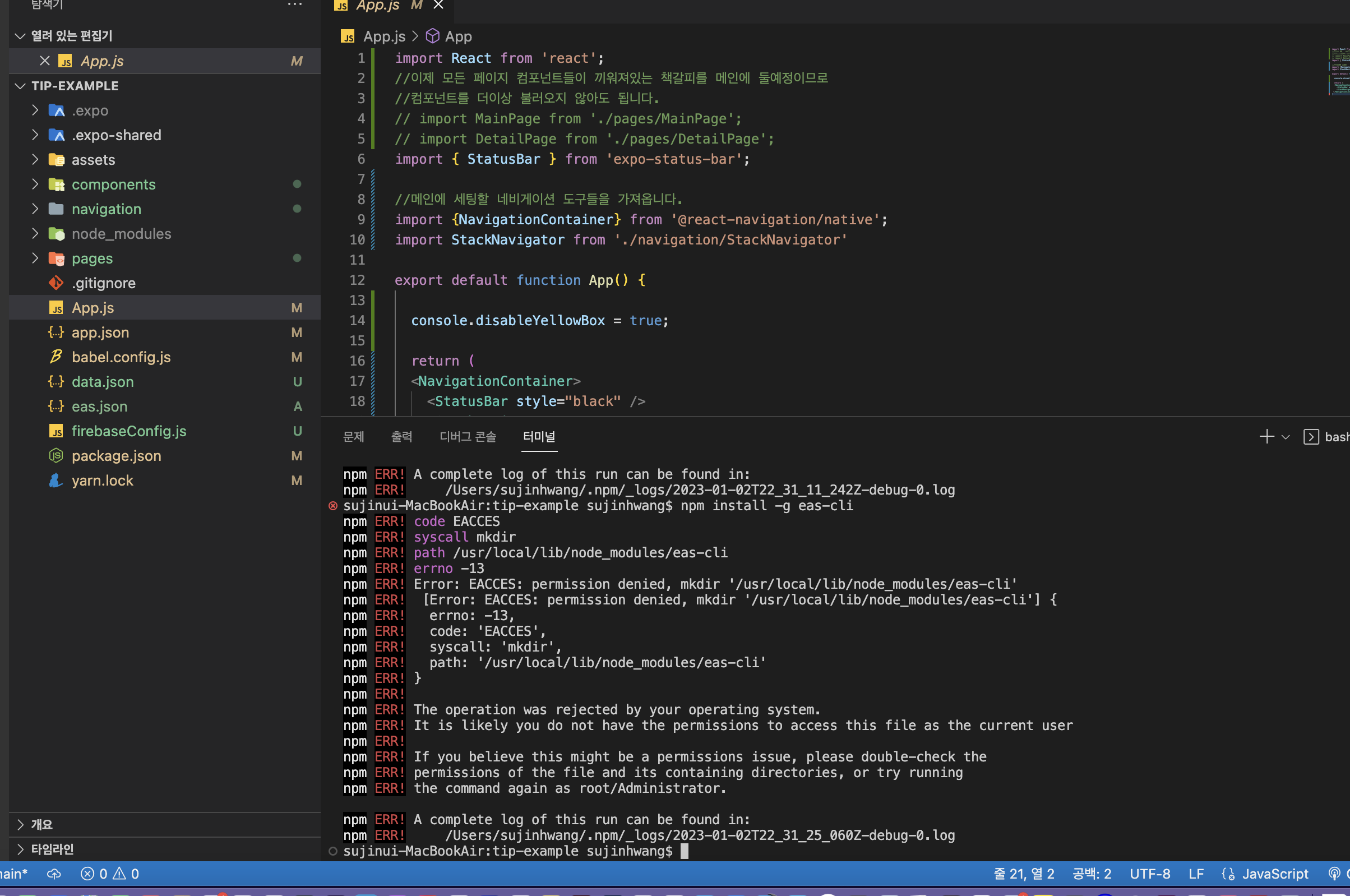Viewport: 1350px width, 896px height.
Task: Expand the .expo folder chevron
Action: (x=35, y=110)
